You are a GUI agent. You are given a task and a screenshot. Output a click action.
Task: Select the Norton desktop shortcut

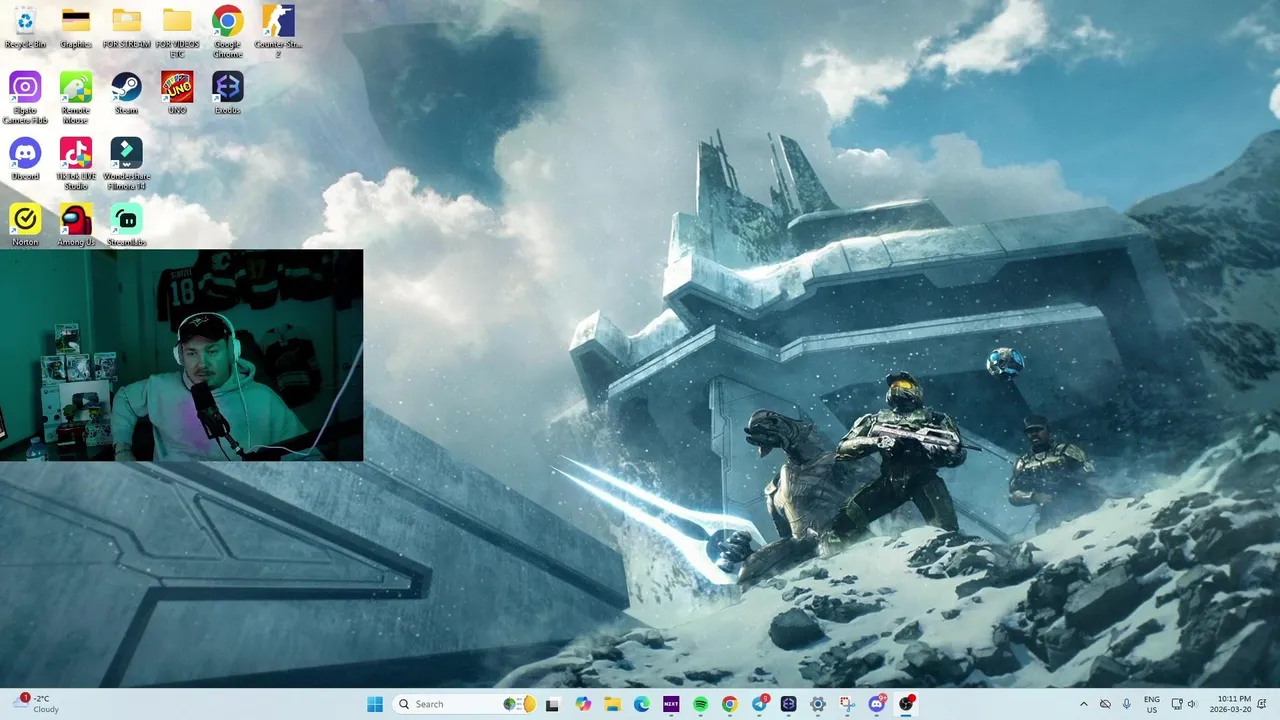coord(25,225)
